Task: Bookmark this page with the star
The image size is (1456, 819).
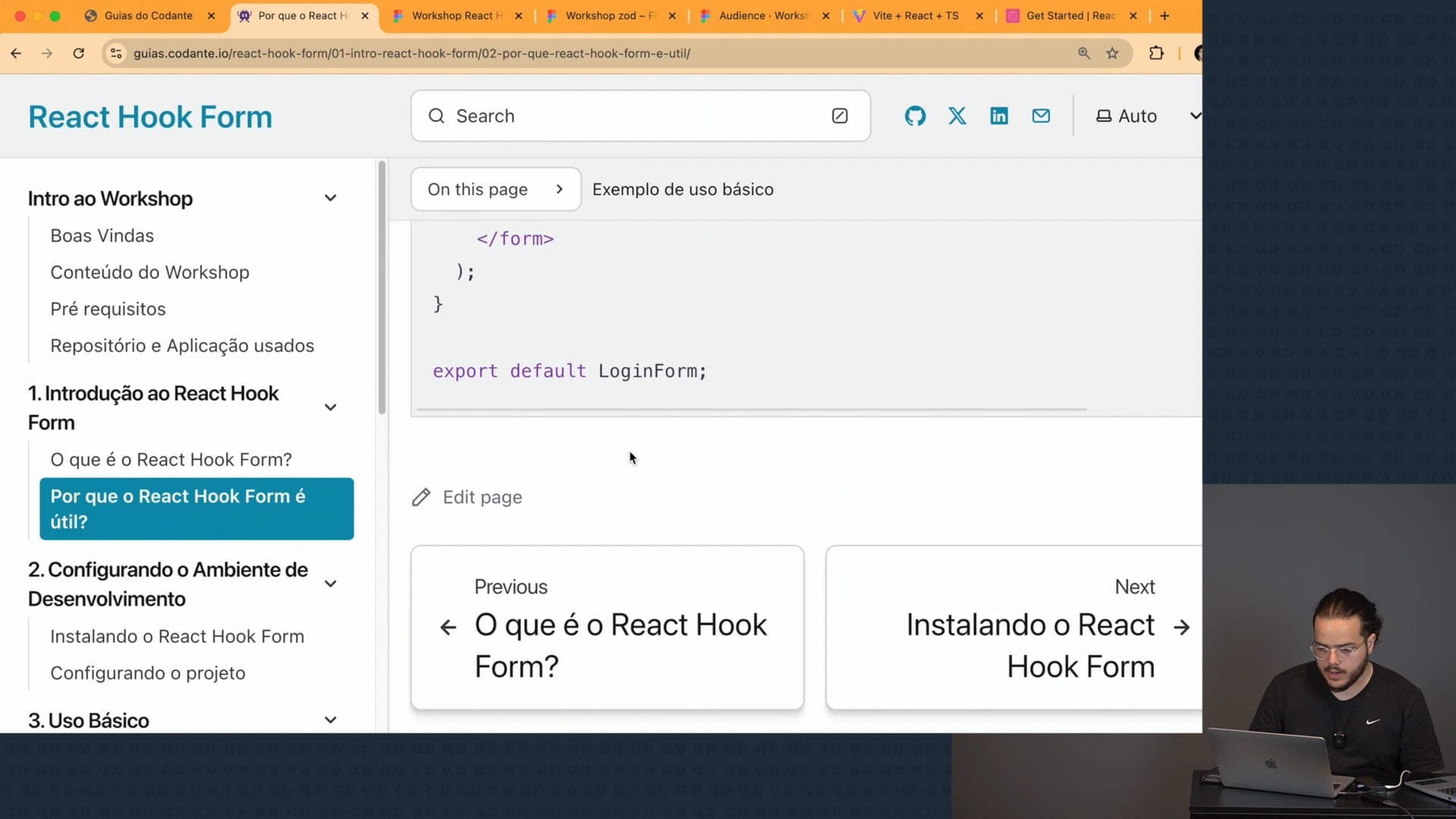Action: (x=1112, y=53)
